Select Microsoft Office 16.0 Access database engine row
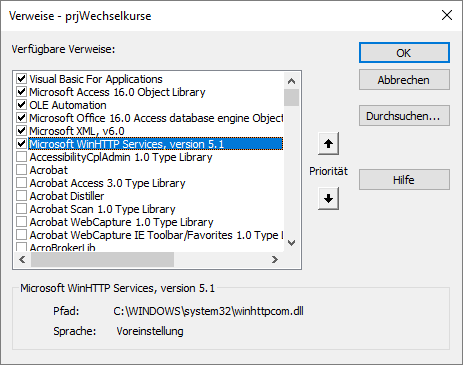Viewport: 463px width, 365px height. [x=156, y=118]
